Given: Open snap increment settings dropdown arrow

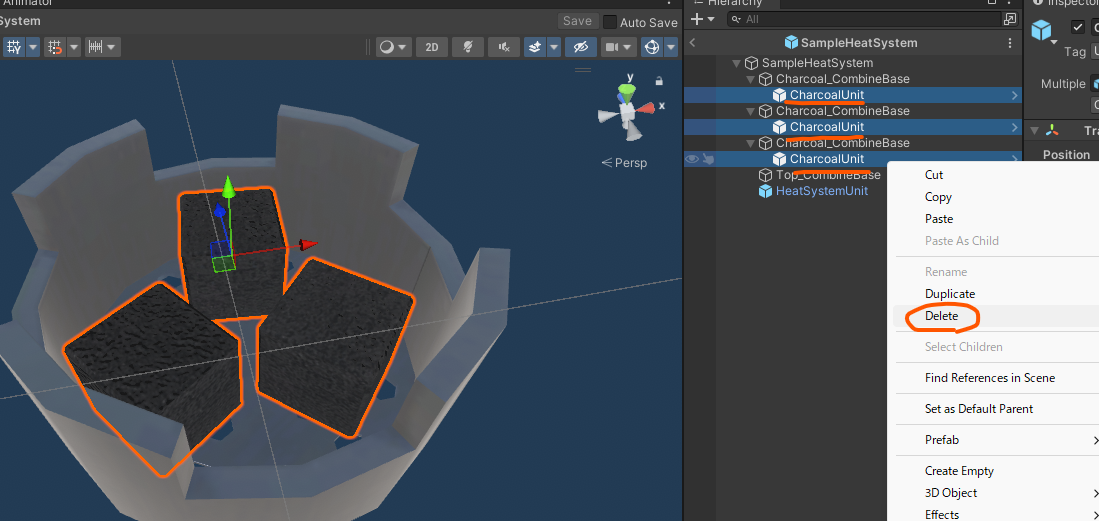Looking at the screenshot, I should 74,47.
